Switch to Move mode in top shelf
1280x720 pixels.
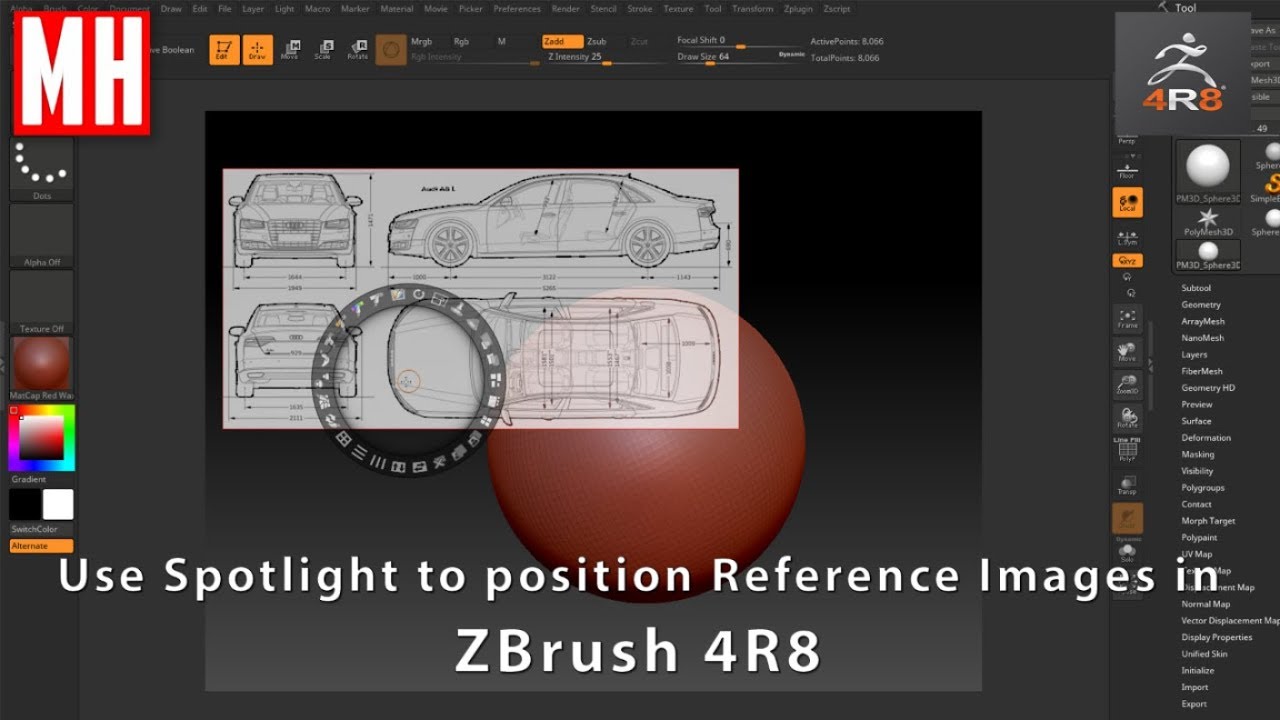(x=290, y=50)
